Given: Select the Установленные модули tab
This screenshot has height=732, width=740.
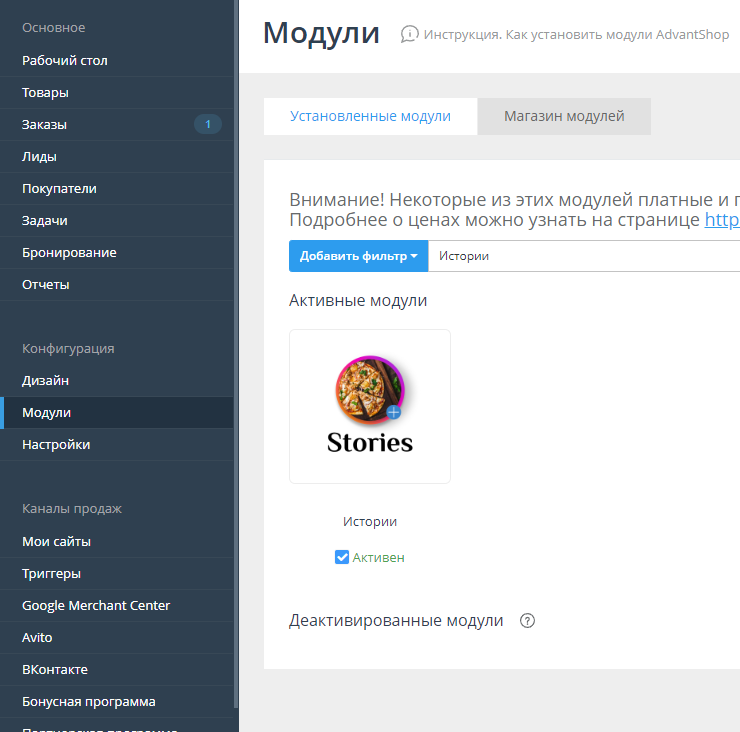Looking at the screenshot, I should pyautogui.click(x=370, y=116).
